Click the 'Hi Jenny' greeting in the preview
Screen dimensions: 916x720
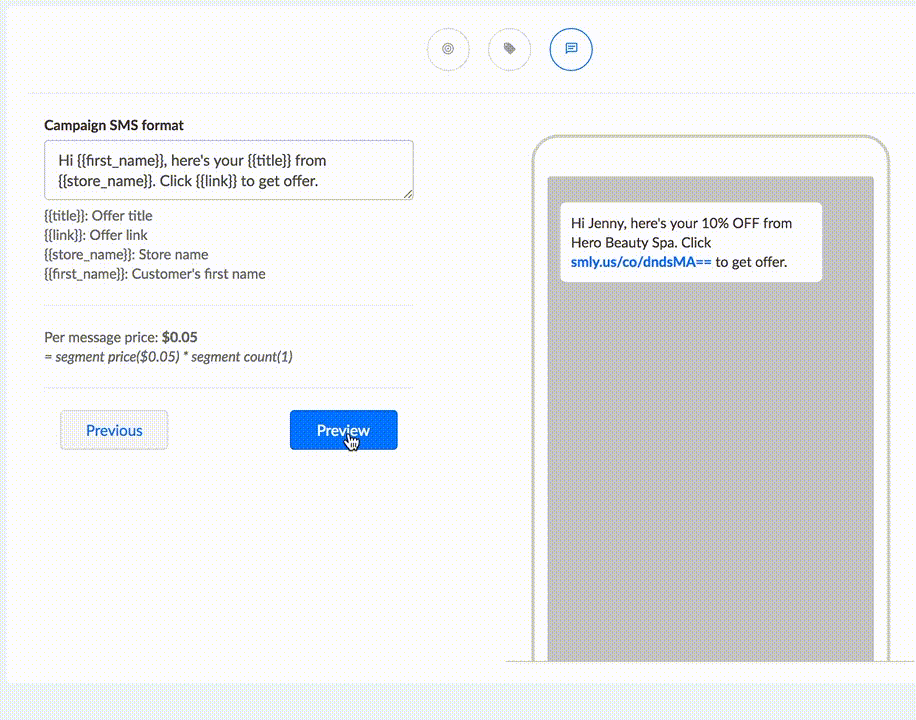click(598, 223)
